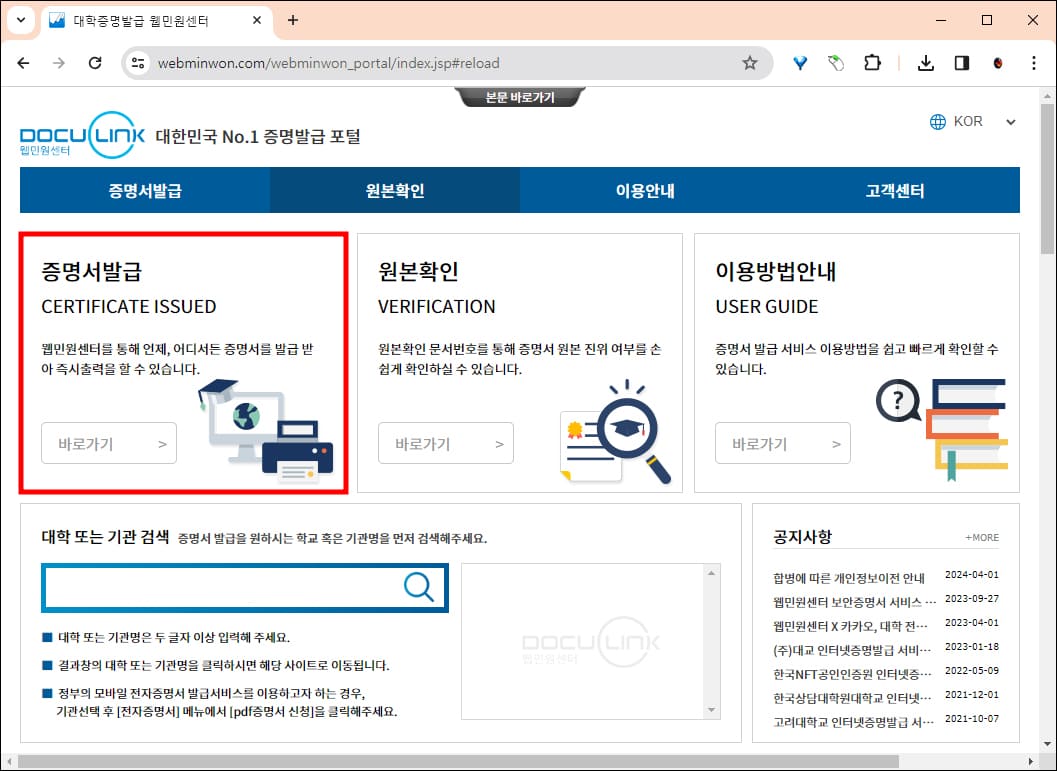Reload the page with the refresh icon
This screenshot has height=771, width=1057.
coord(95,62)
